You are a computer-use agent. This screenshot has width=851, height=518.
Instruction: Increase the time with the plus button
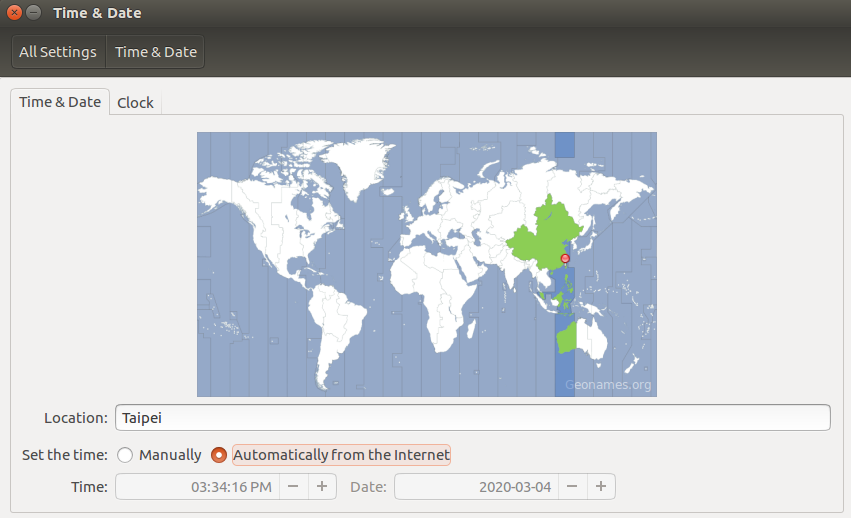pyautogui.click(x=322, y=487)
